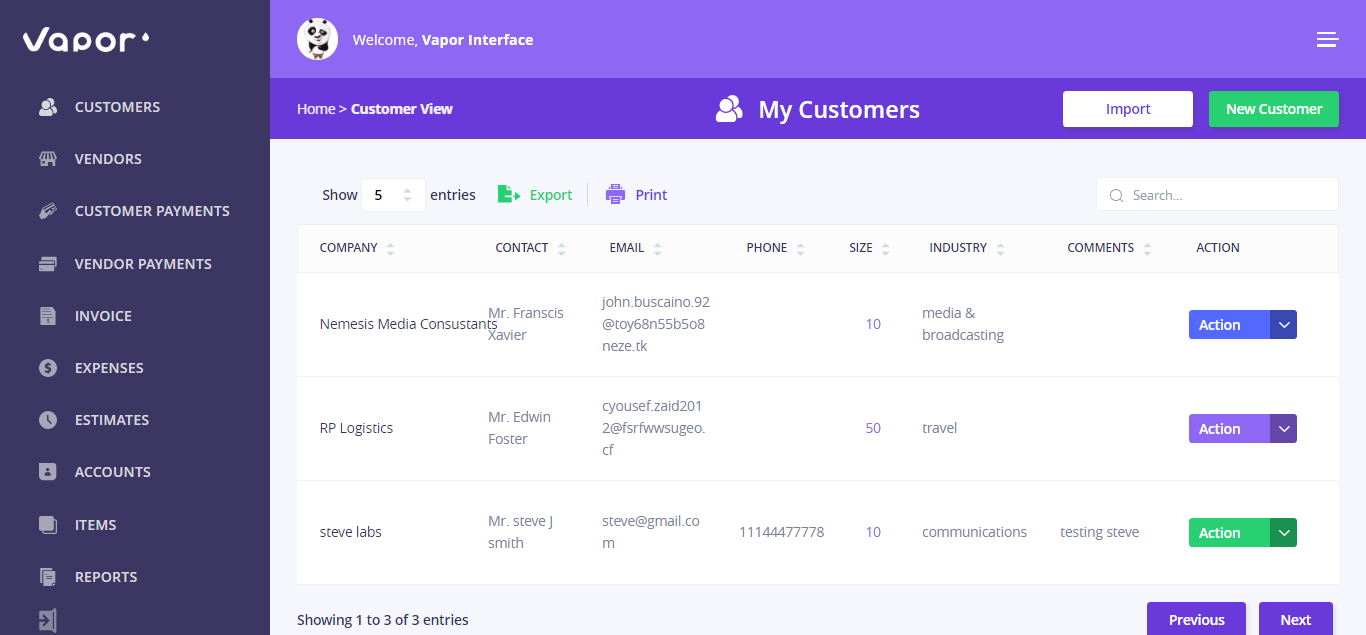Click the Home breadcrumb link

315,109
